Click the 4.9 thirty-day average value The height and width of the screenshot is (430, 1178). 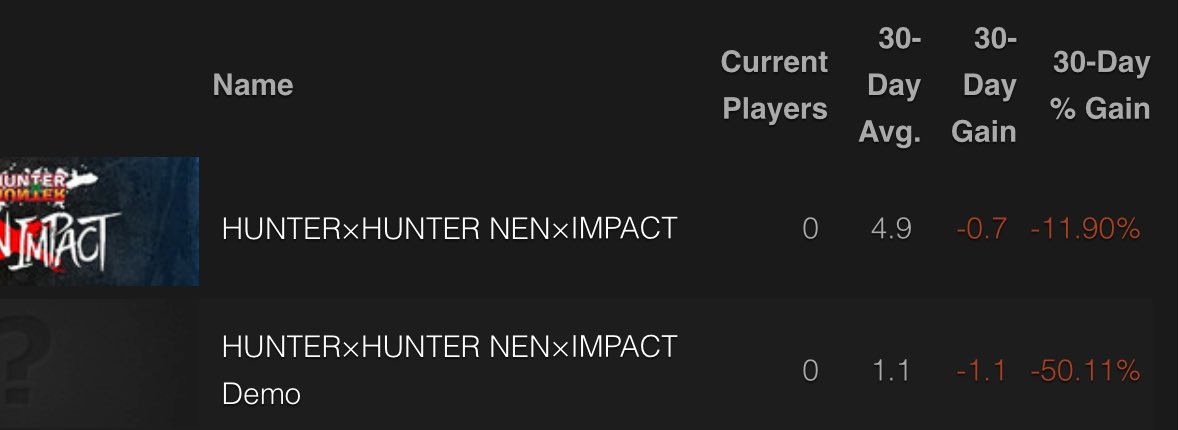point(890,229)
